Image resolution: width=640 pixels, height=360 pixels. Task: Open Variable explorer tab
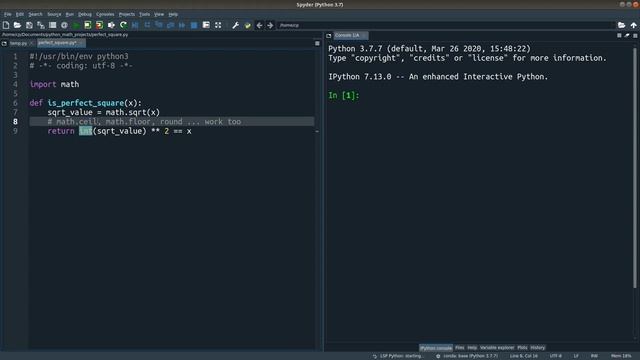pos(497,348)
